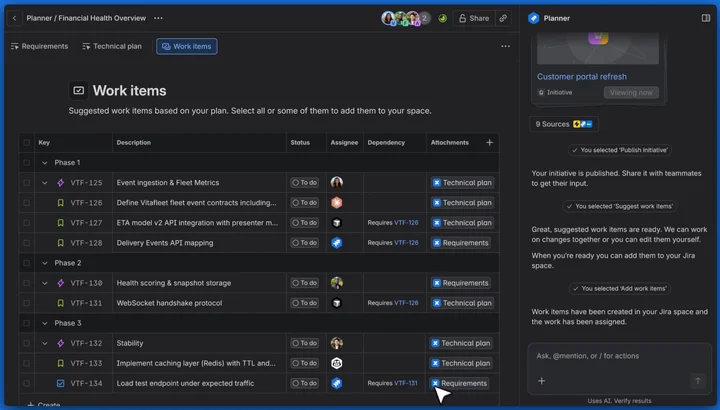Toggle the select-all checkbox in header
The width and height of the screenshot is (720, 410).
point(27,142)
